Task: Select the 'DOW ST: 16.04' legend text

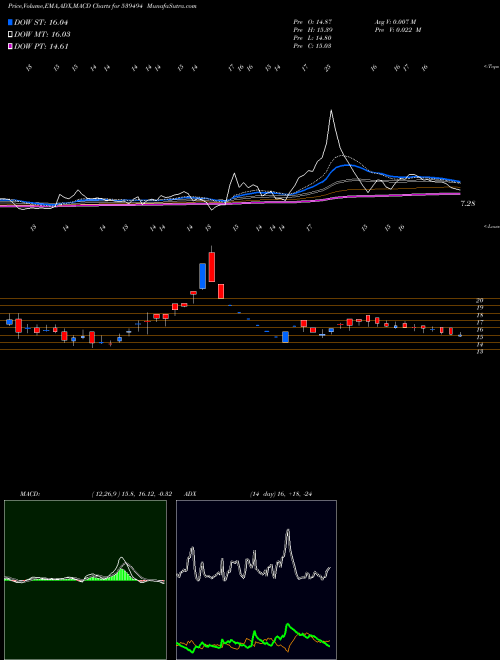Action: (41, 23)
